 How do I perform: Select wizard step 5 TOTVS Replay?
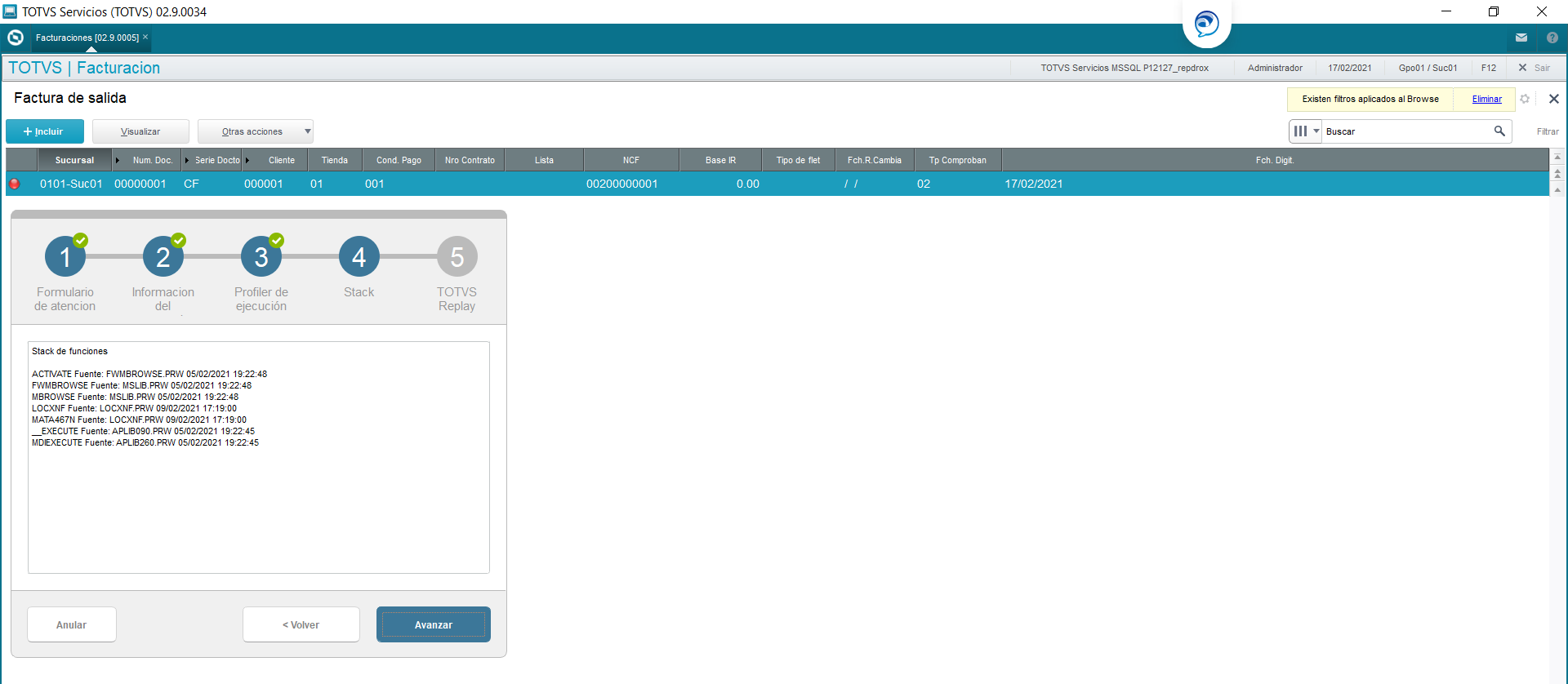(457, 257)
